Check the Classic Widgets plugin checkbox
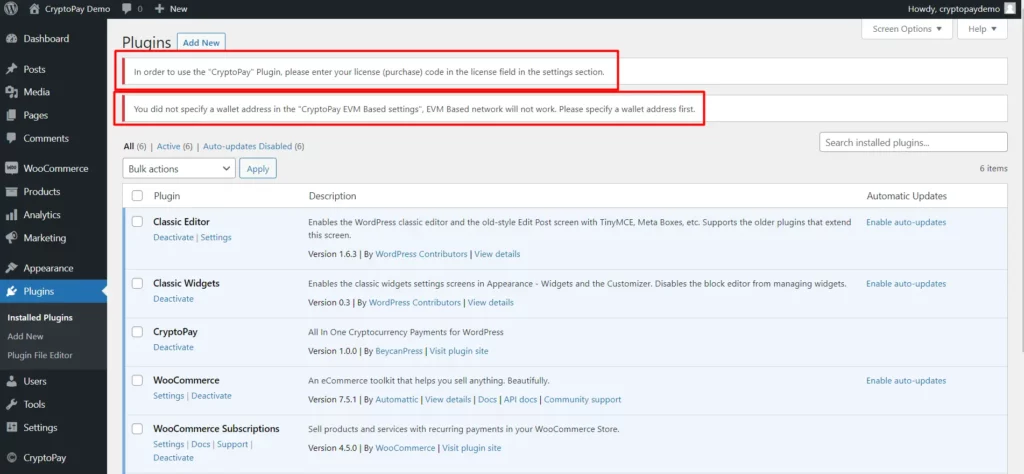 (x=137, y=283)
